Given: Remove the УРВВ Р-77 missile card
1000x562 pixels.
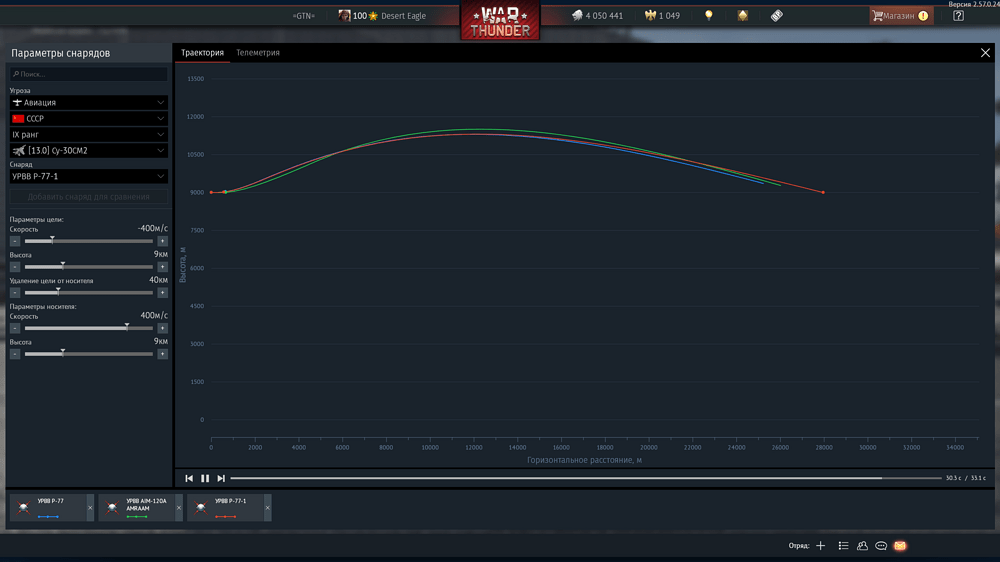Looking at the screenshot, I should pos(90,508).
